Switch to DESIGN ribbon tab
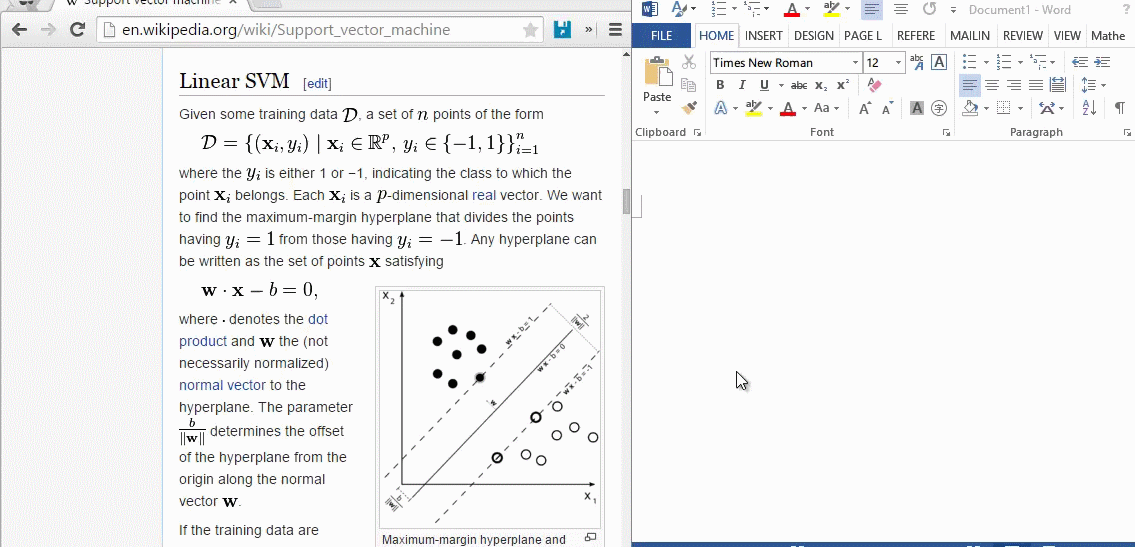The width and height of the screenshot is (1135, 547). click(x=814, y=35)
